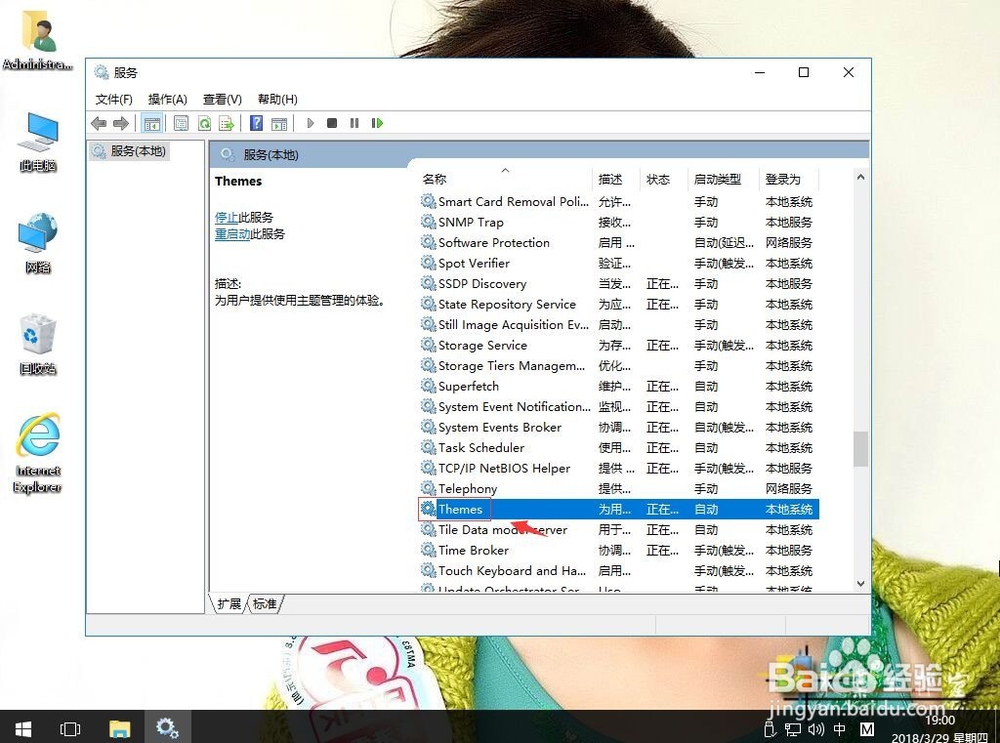The width and height of the screenshot is (1000, 743).
Task: Click the gear icon beside Task Scheduler
Action: click(x=428, y=447)
